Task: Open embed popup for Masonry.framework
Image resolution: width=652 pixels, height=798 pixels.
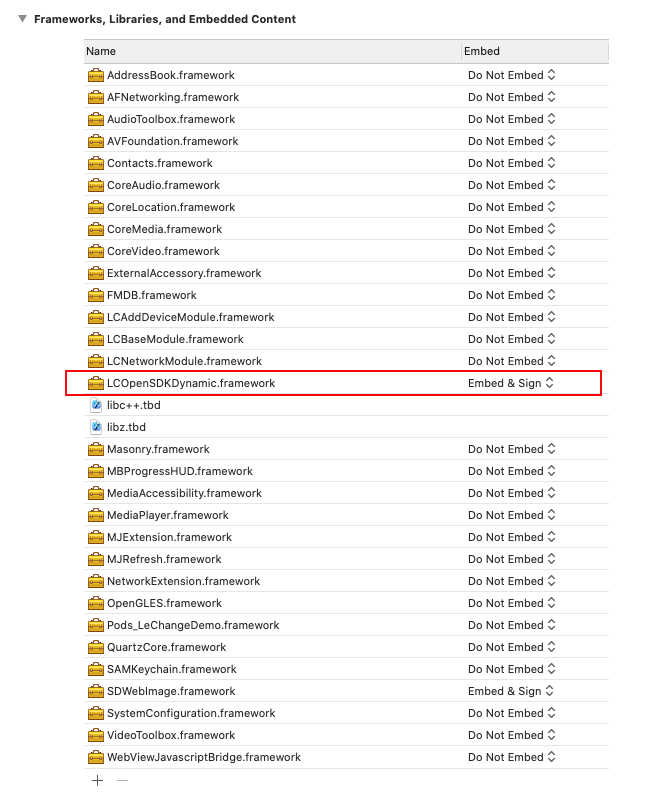Action: (x=512, y=449)
